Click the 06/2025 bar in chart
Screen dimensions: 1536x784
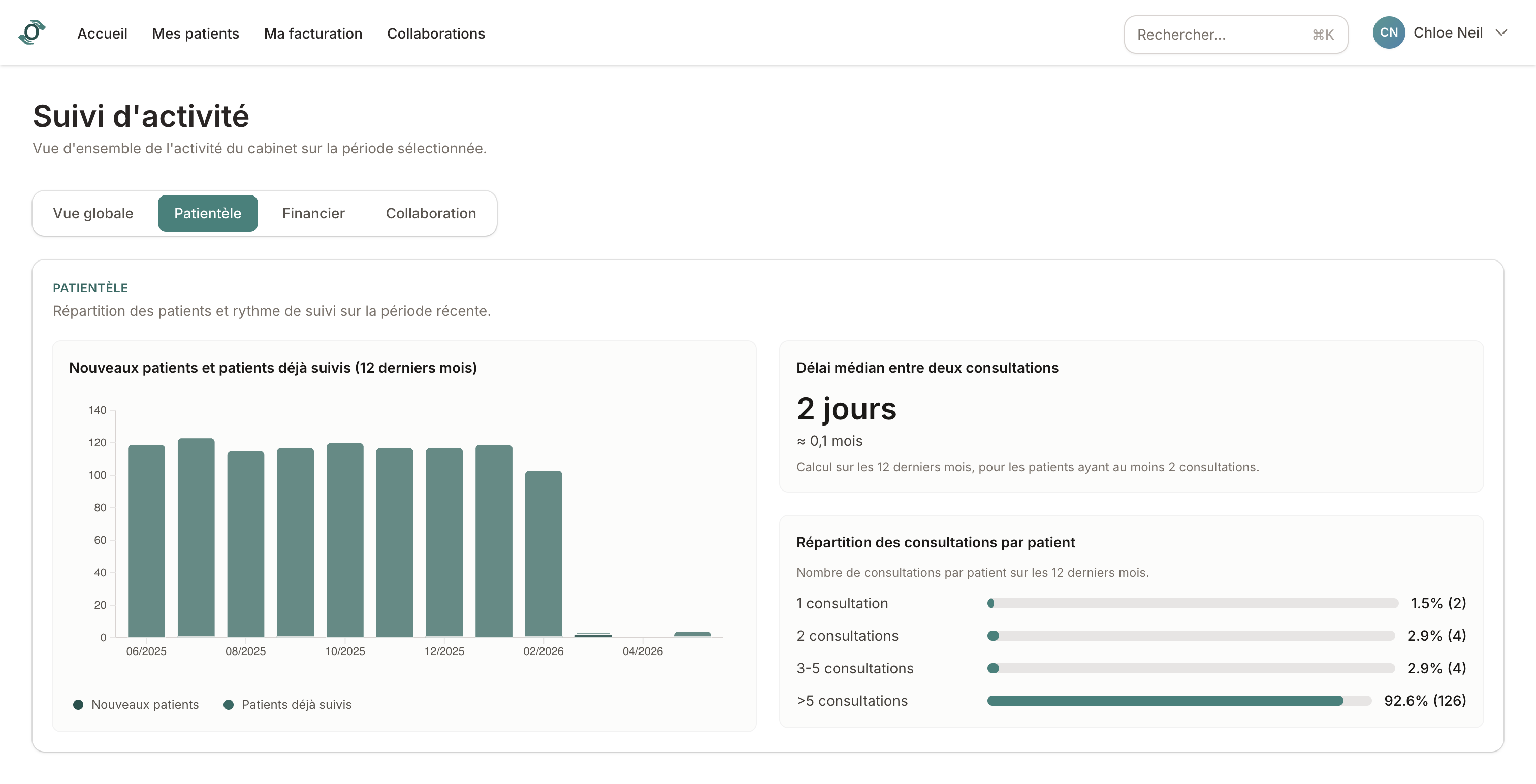point(147,541)
